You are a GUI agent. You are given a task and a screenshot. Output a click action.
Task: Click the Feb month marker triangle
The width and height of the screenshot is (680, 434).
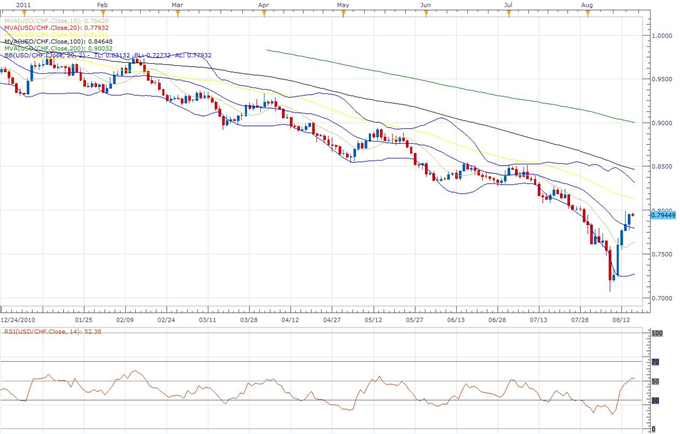click(x=103, y=13)
